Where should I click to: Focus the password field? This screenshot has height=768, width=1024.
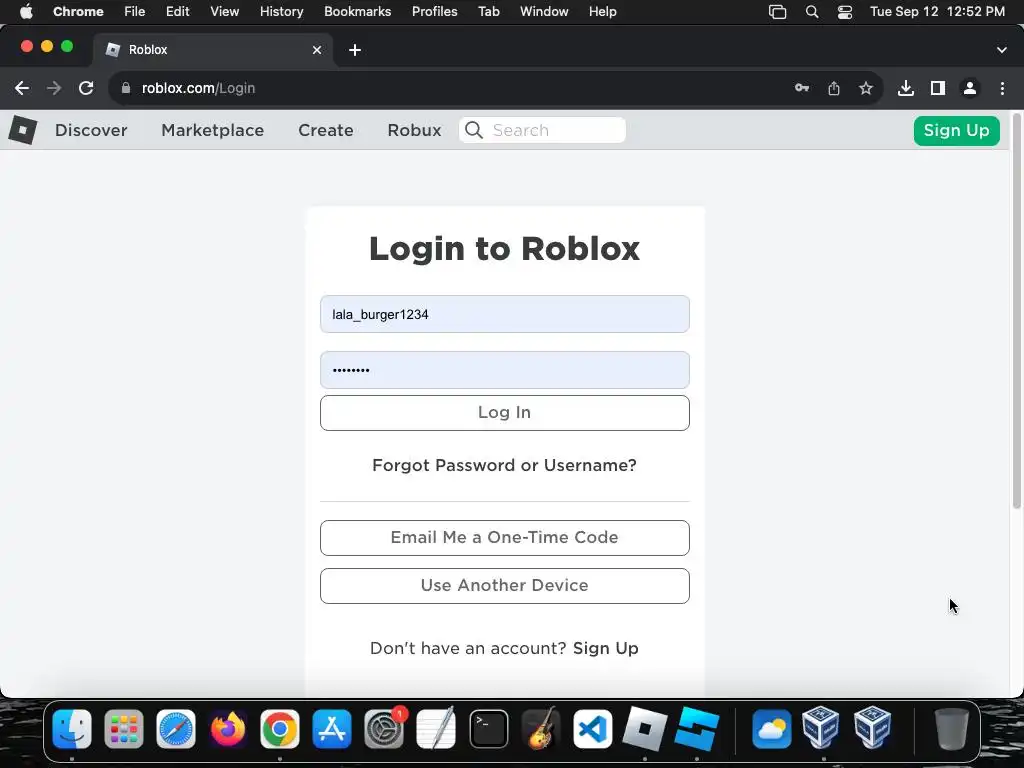pyautogui.click(x=505, y=370)
